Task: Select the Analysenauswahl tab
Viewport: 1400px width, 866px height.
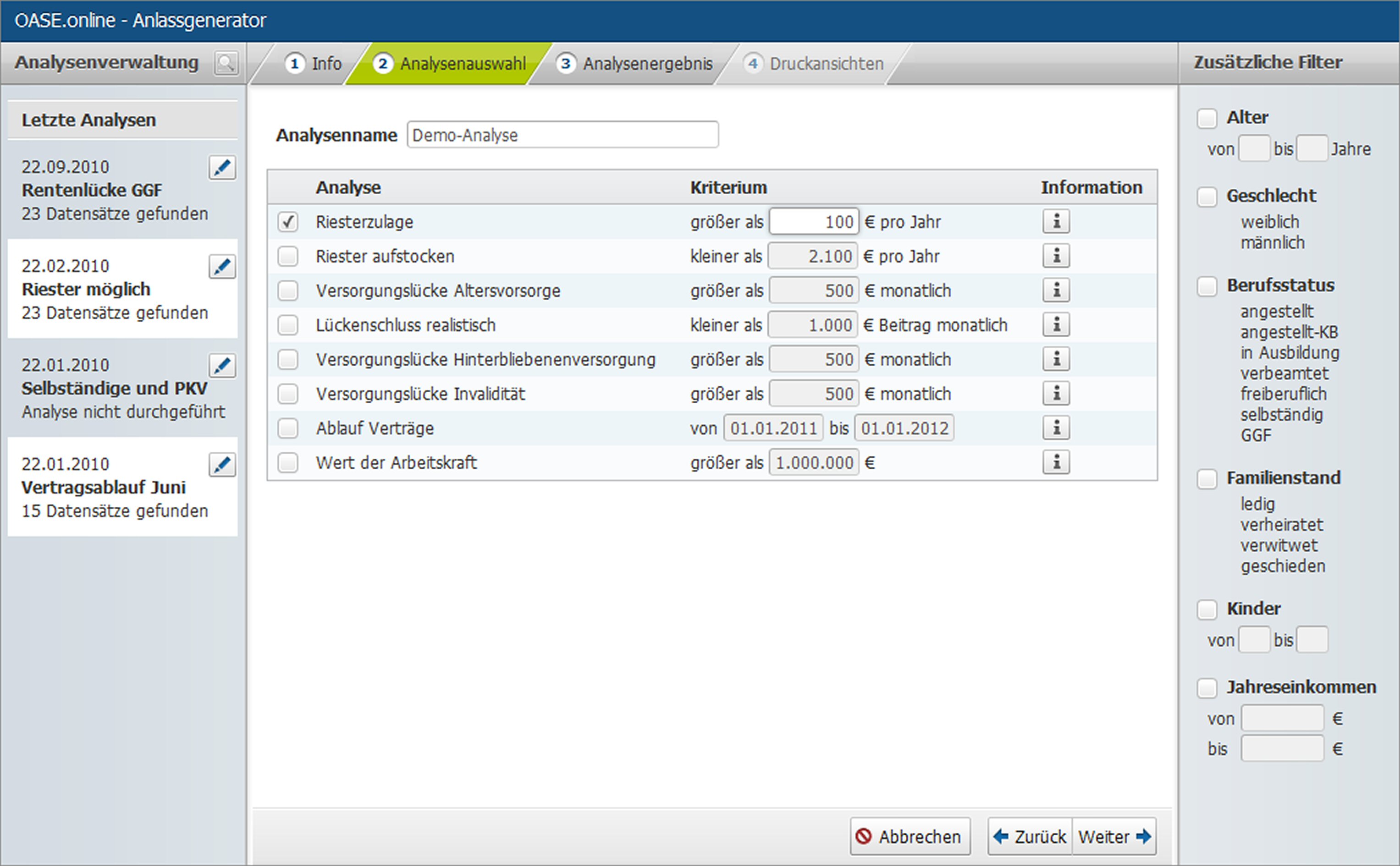Action: [449, 64]
